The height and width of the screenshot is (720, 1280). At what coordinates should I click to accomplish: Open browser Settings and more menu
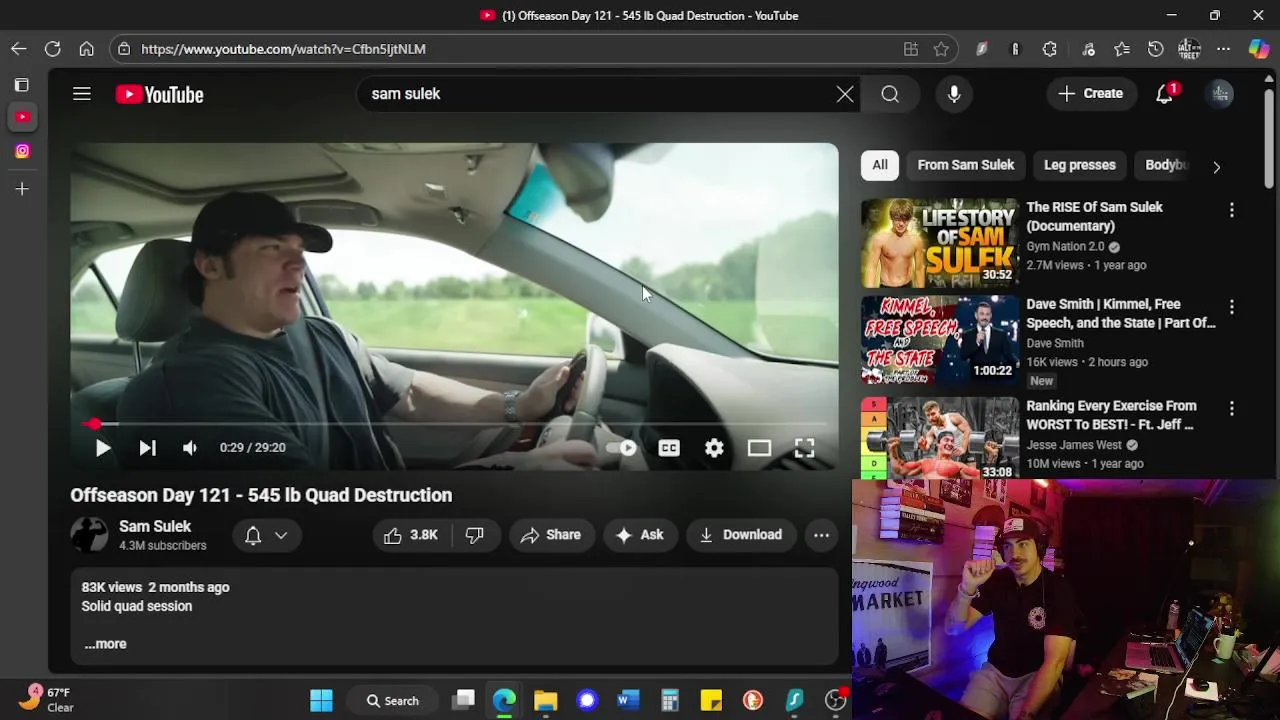(x=1224, y=49)
